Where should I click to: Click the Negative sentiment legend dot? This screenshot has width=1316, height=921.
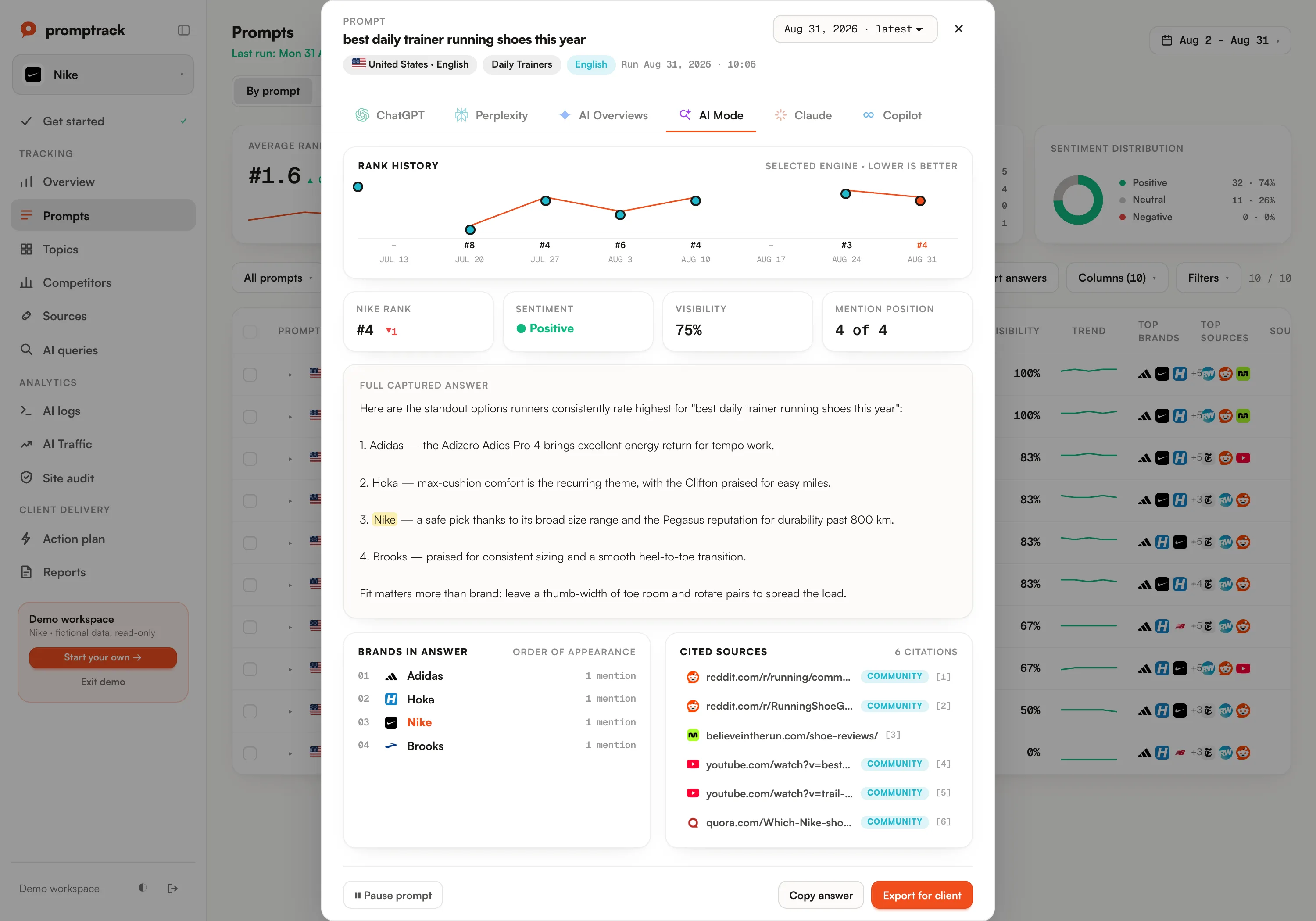pos(1122,217)
